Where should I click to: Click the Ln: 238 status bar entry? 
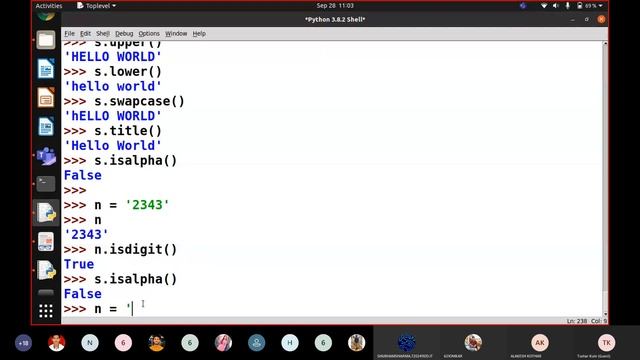pyautogui.click(x=576, y=321)
